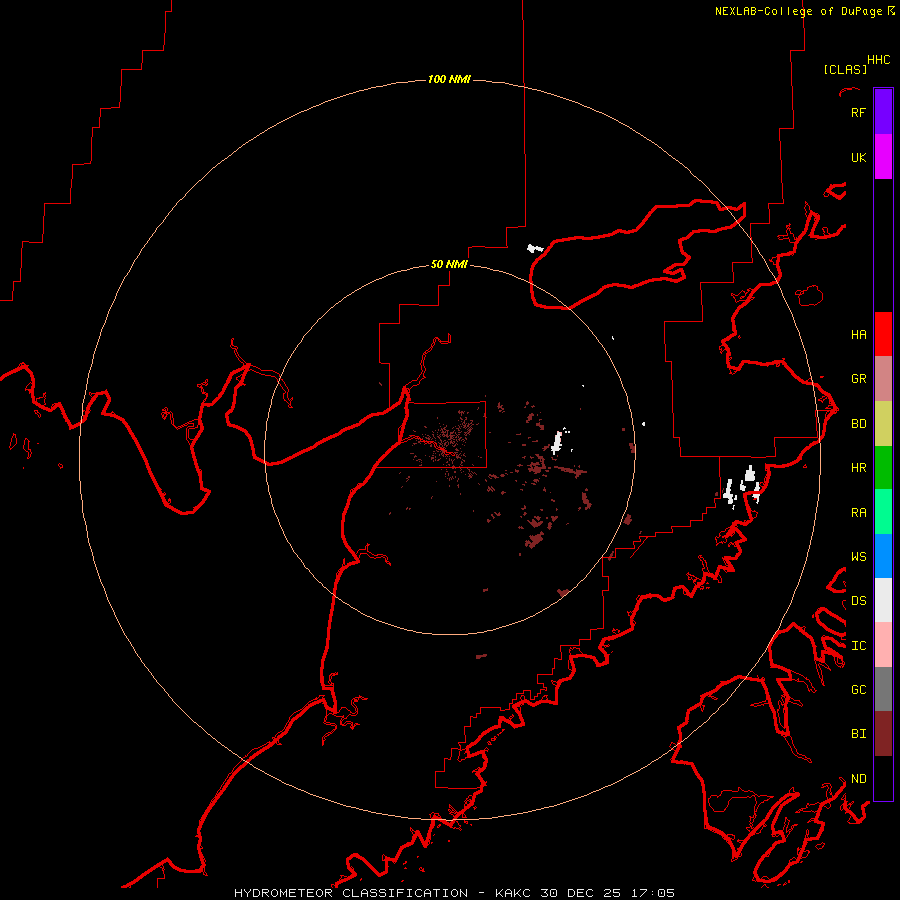
Task: Click the HA red legend swatch
Action: coord(883,334)
